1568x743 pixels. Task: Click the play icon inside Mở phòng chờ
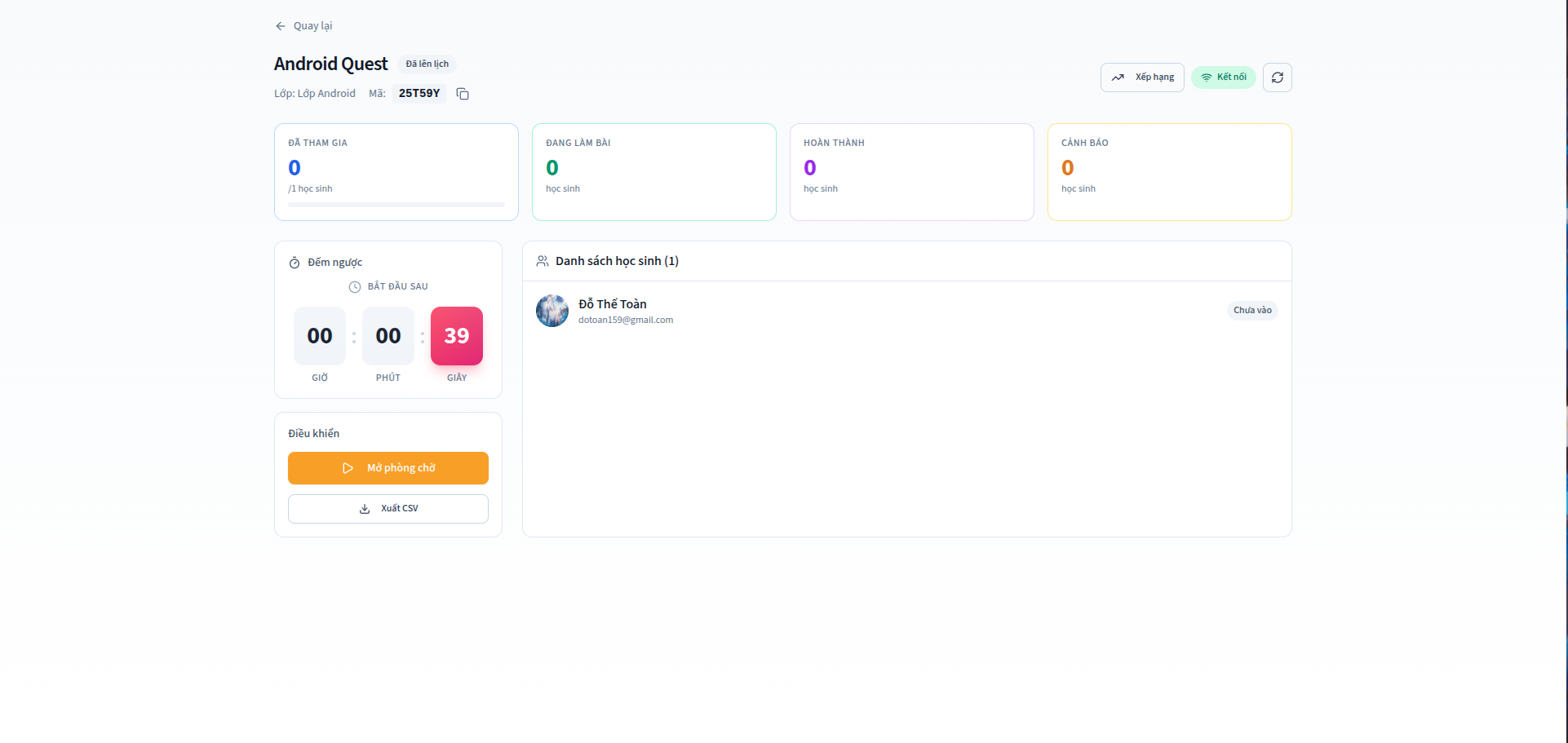(x=348, y=467)
